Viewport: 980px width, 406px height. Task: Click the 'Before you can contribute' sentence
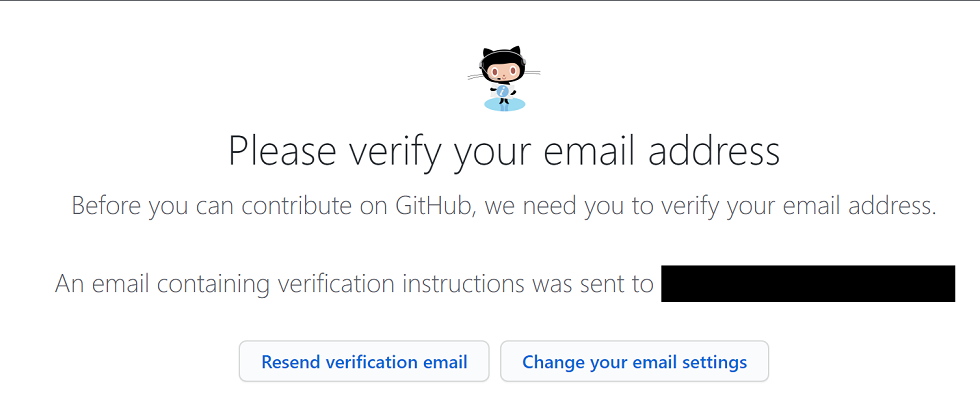pyautogui.click(x=504, y=207)
